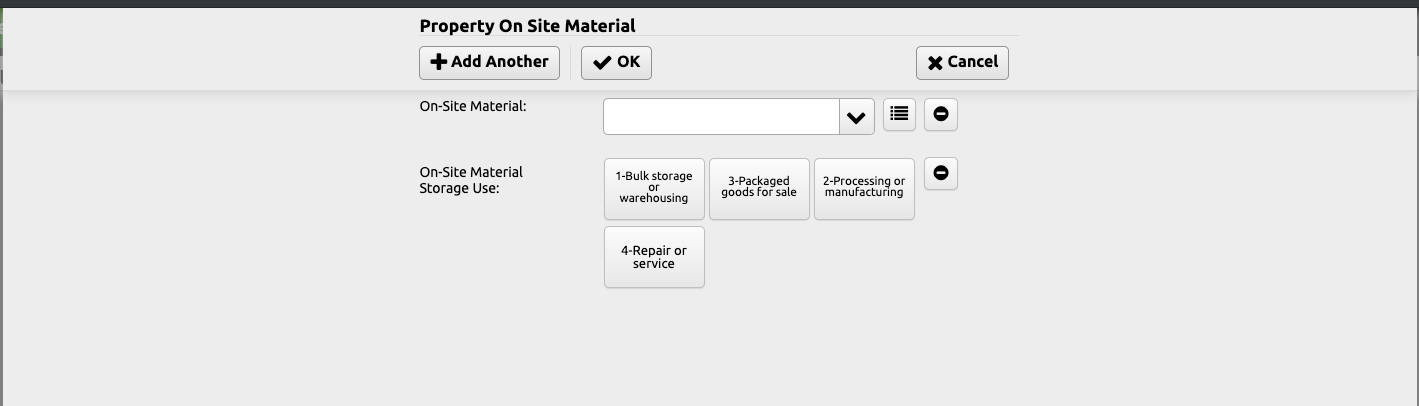Viewport: 1419px width, 406px height.
Task: Open the On-Site Material dropdown arrow
Action: click(856, 117)
